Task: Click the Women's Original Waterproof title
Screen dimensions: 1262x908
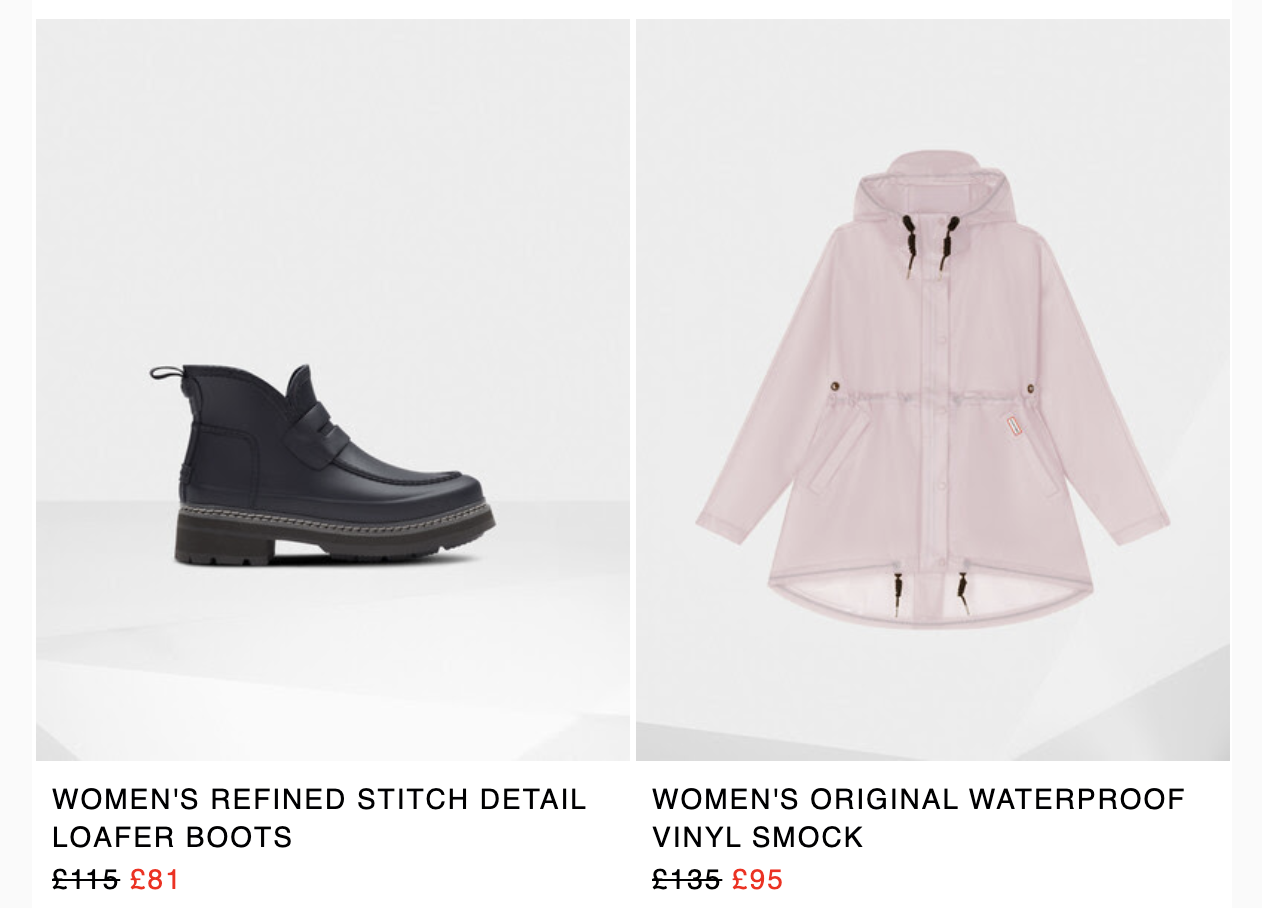Action: pyautogui.click(x=918, y=817)
